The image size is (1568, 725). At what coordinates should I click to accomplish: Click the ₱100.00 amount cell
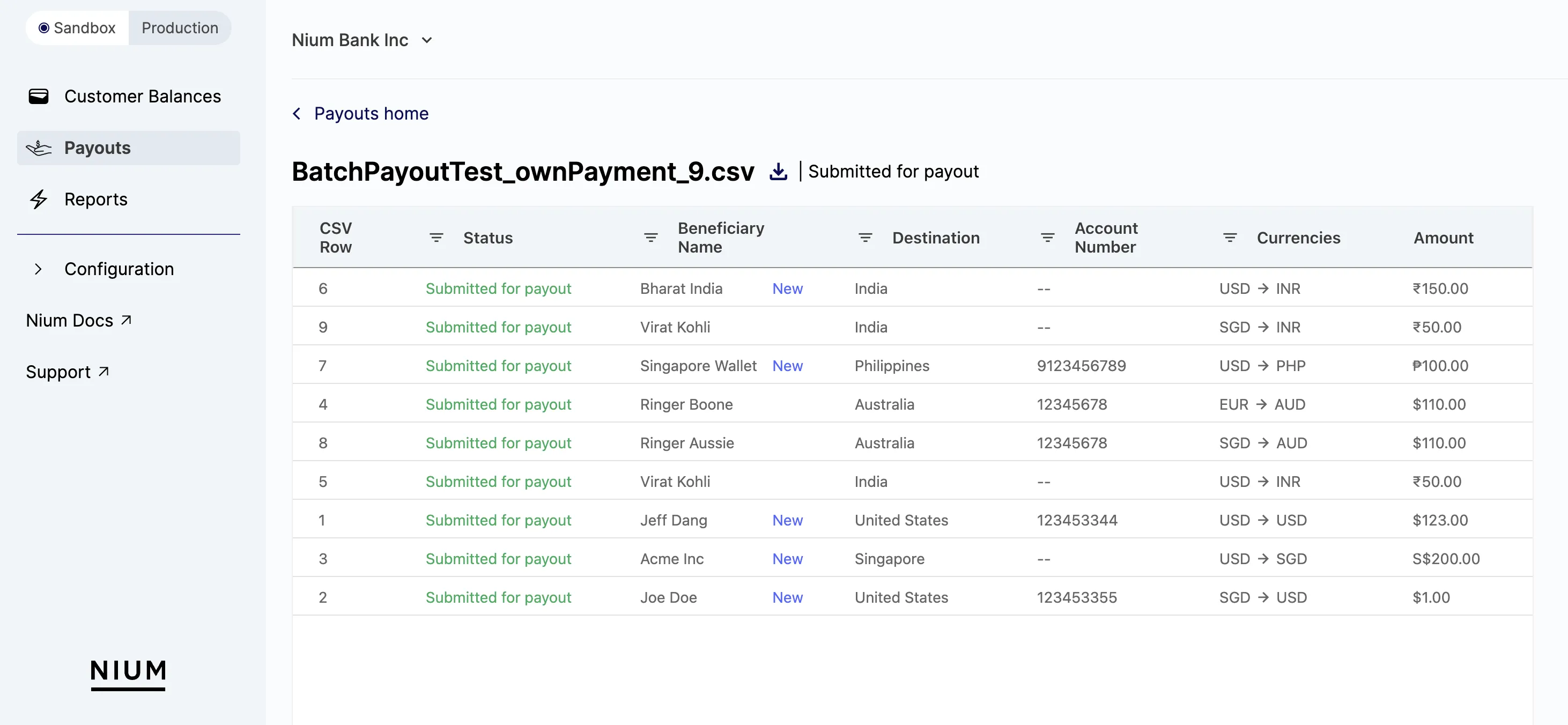pyautogui.click(x=1440, y=366)
